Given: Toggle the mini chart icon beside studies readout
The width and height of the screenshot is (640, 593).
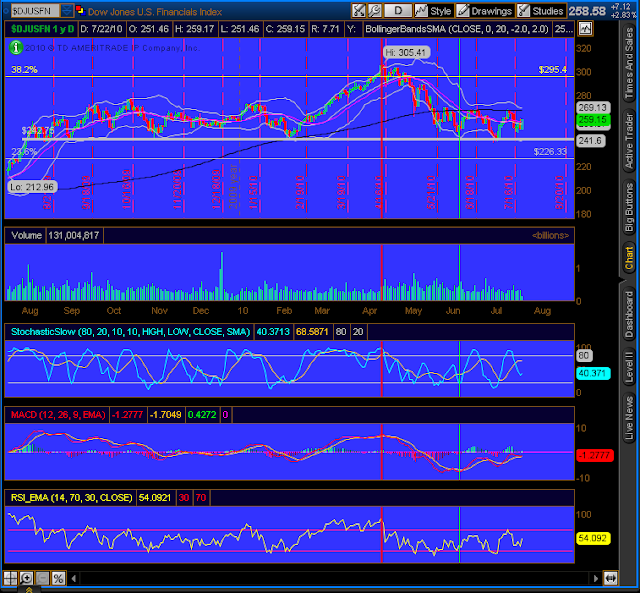Looking at the screenshot, I should click(586, 29).
